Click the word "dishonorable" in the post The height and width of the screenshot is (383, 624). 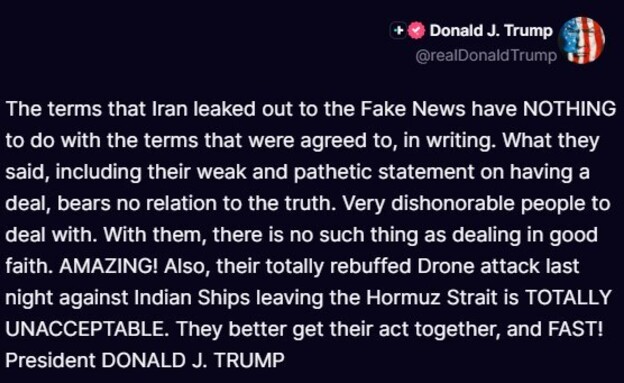point(453,203)
